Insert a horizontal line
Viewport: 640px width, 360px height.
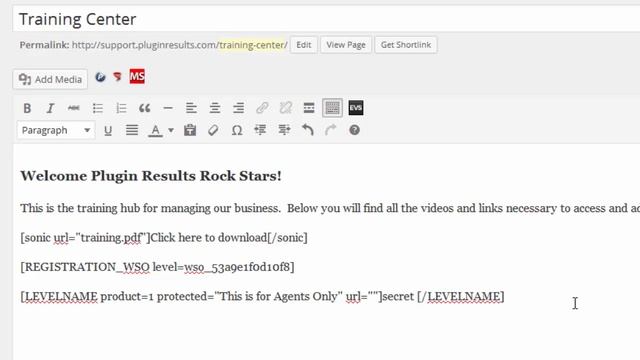(x=168, y=108)
